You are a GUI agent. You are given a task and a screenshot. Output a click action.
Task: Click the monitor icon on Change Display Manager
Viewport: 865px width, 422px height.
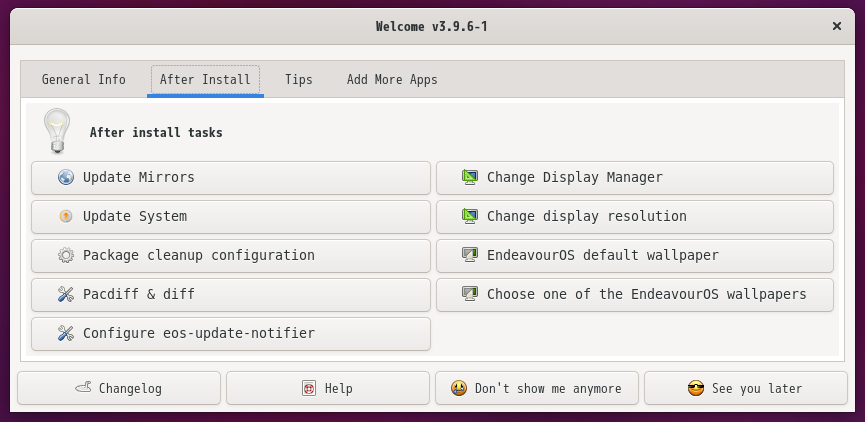[469, 177]
